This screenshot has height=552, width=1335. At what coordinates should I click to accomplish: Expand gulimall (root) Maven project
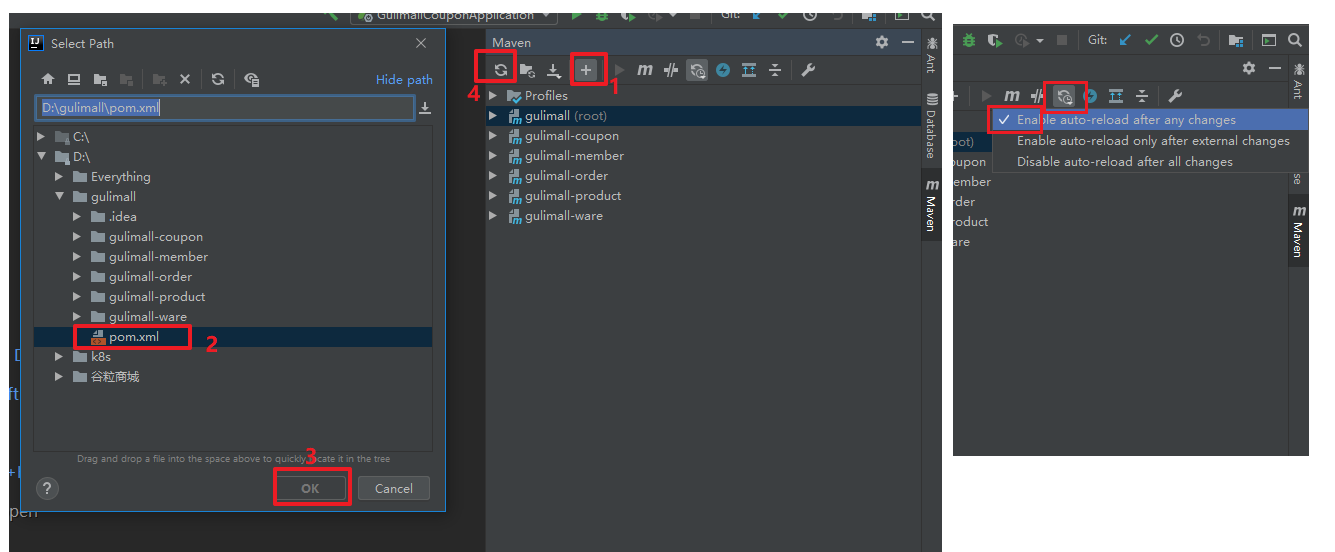[493, 116]
